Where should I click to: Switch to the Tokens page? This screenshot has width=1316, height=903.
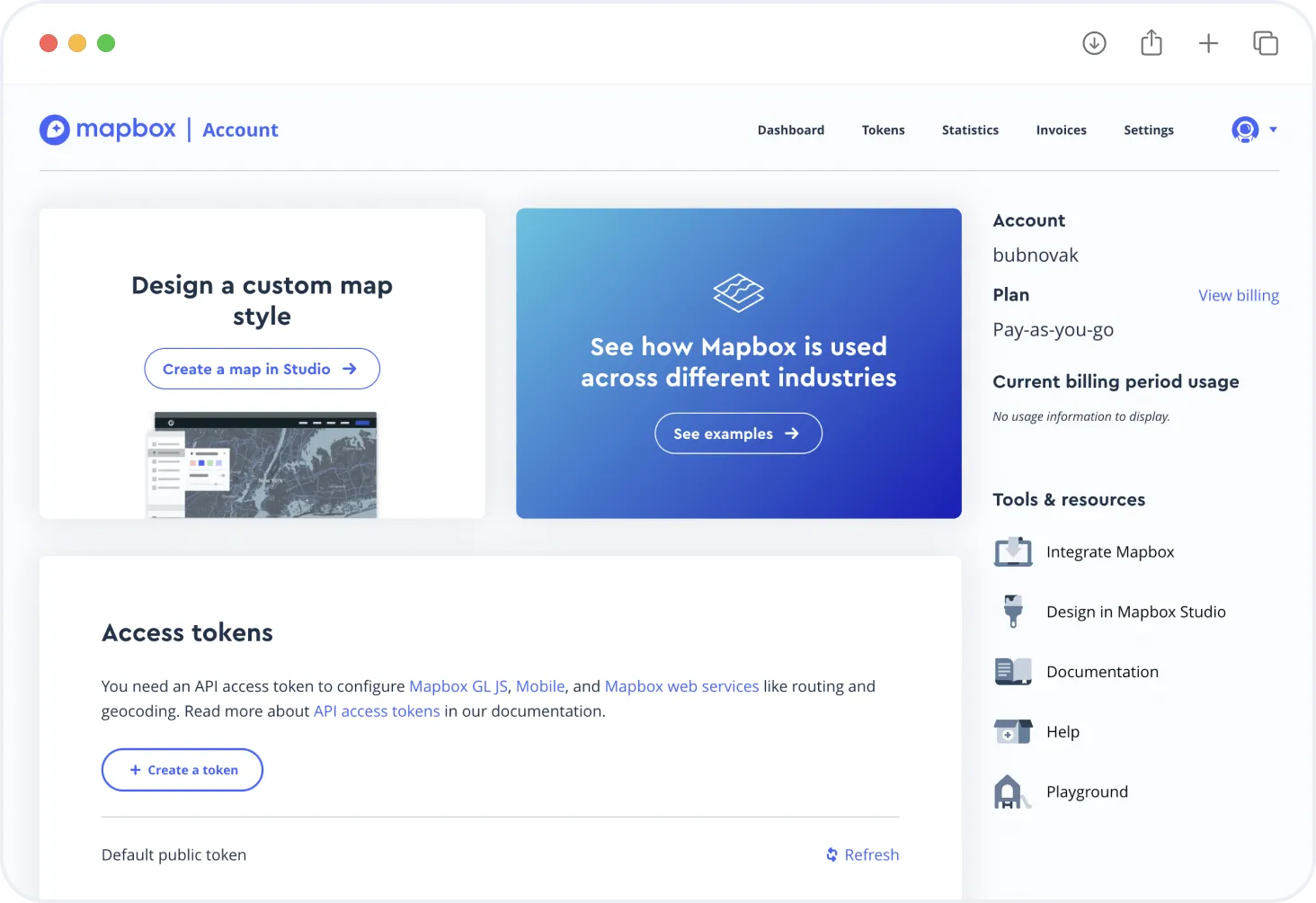[883, 130]
